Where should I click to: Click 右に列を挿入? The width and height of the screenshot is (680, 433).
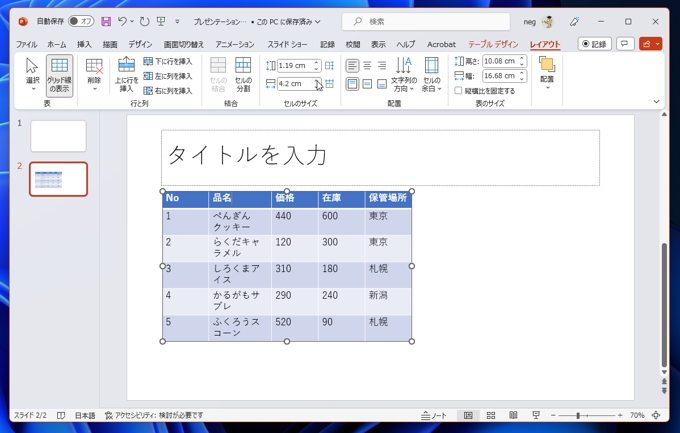168,91
